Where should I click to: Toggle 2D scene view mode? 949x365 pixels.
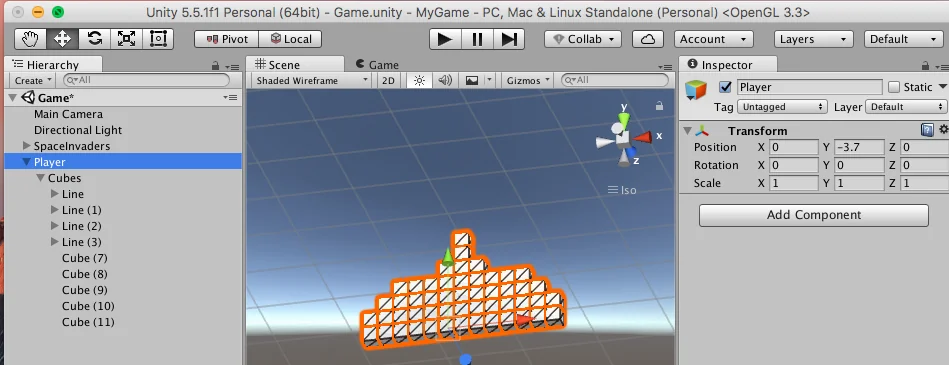[x=389, y=81]
